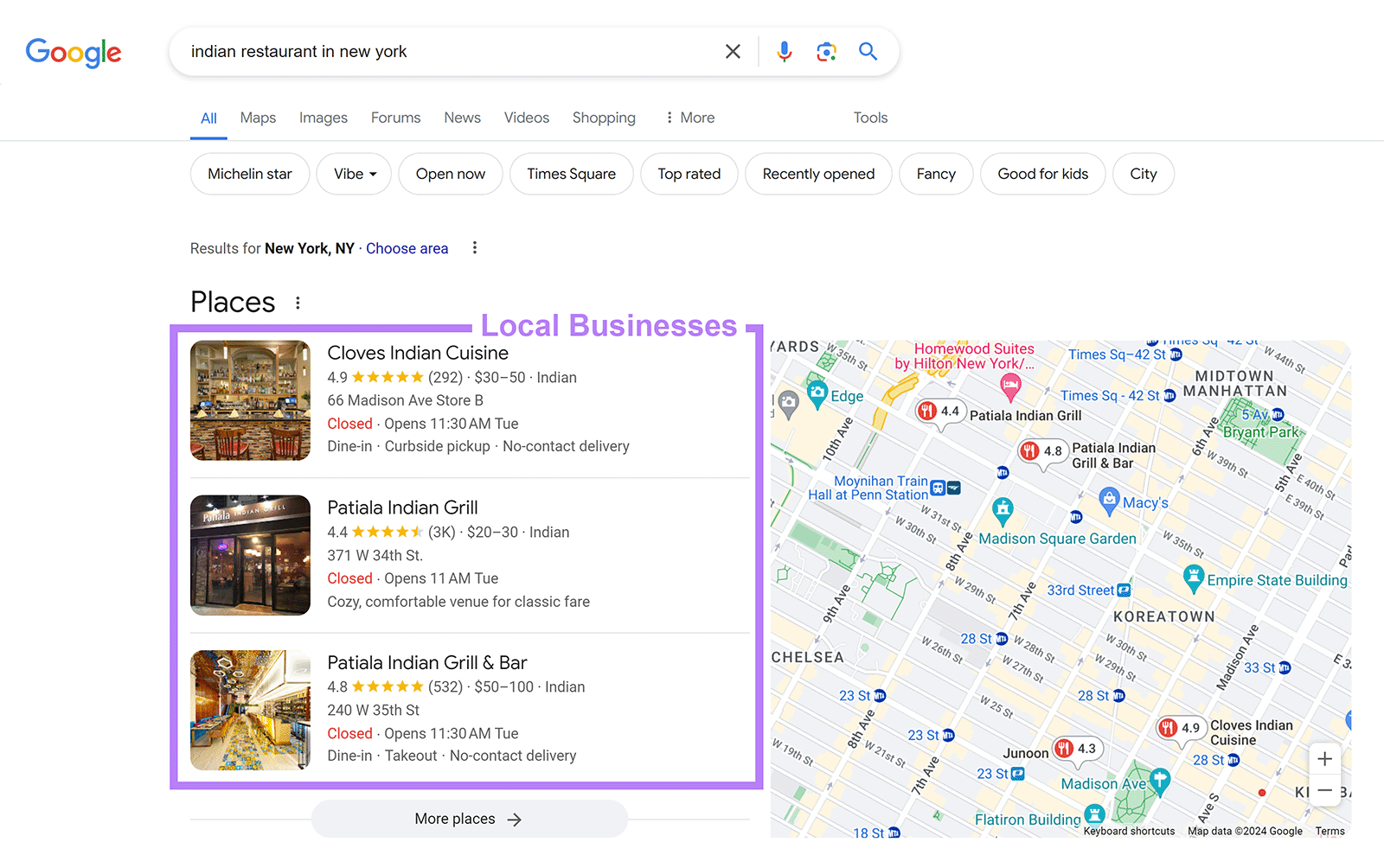1384x868 pixels.
Task: Click Homewood Suites hotel pin on map
Action: click(1010, 386)
